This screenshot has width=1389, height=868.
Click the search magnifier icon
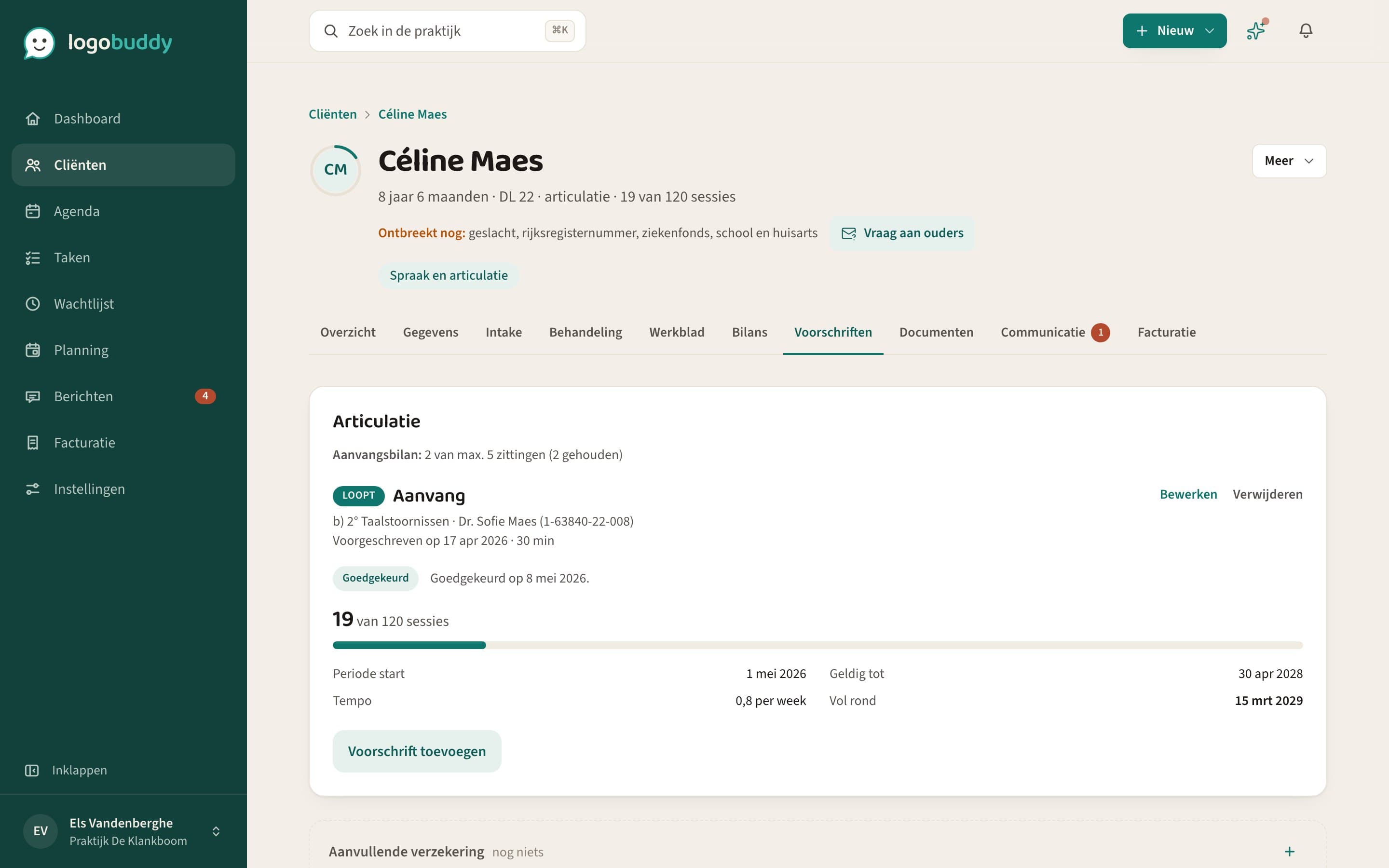pos(331,31)
